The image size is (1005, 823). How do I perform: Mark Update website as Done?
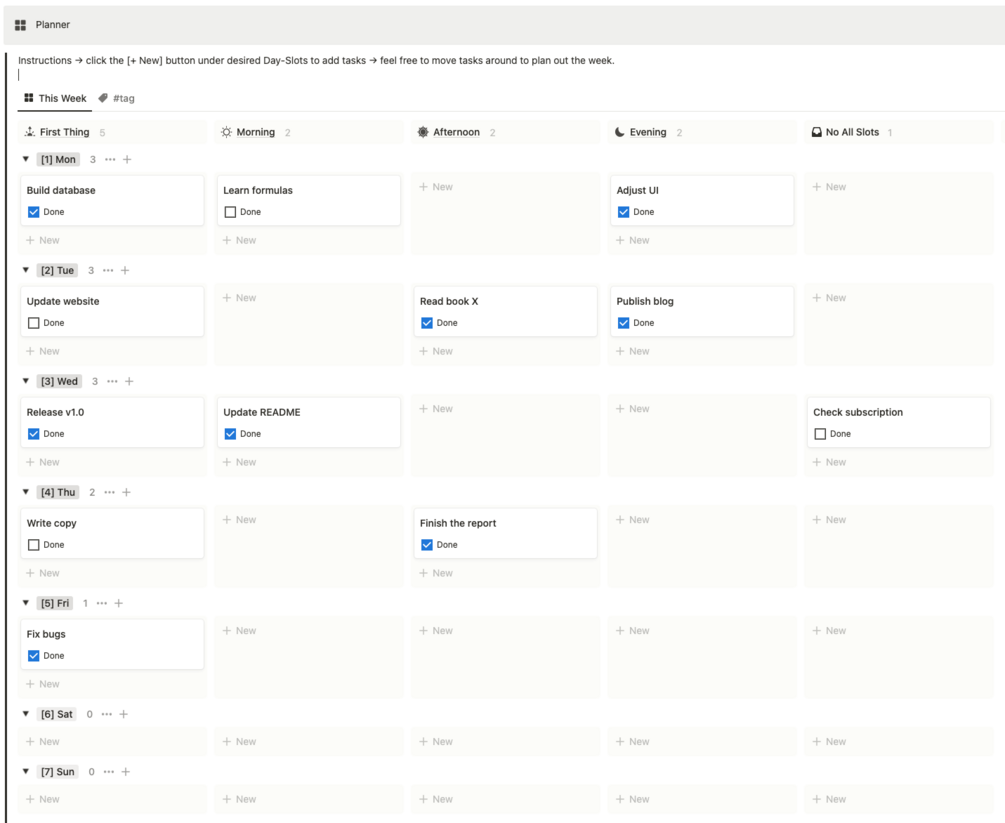click(x=34, y=323)
